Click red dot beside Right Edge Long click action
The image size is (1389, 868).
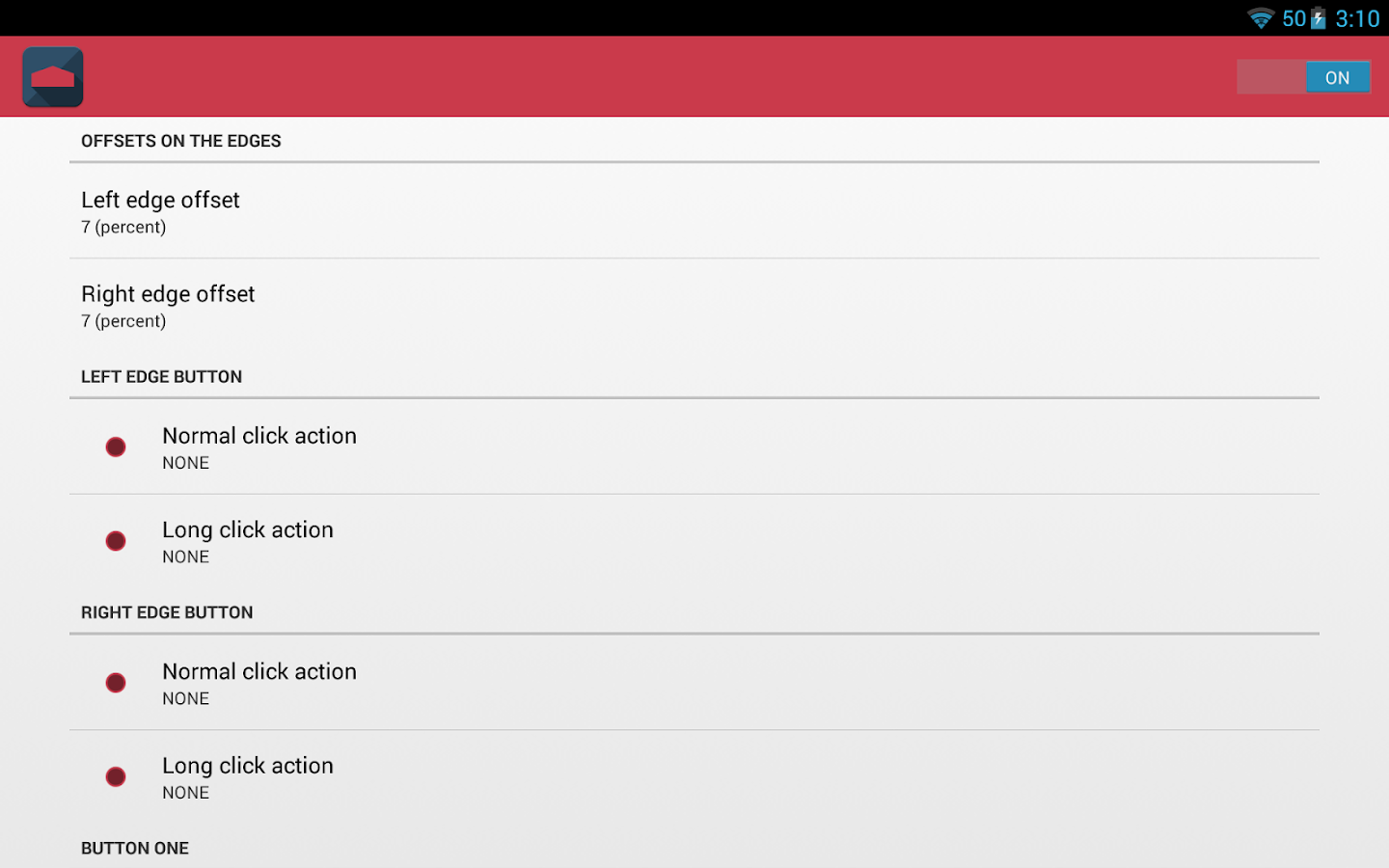coord(116,776)
